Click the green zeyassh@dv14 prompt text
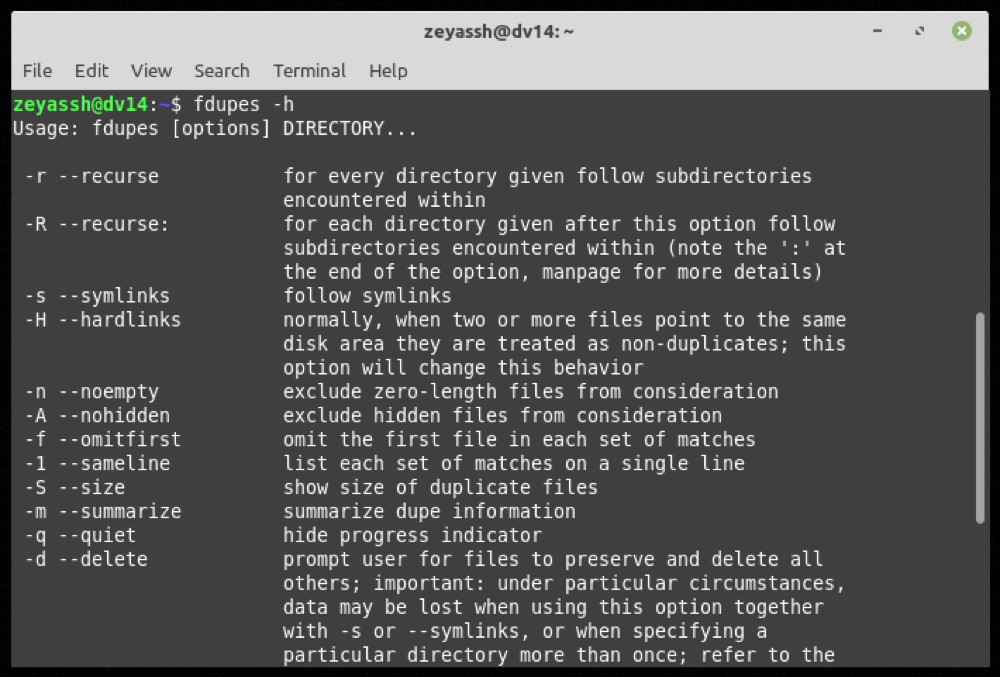The height and width of the screenshot is (677, 1000). click(x=80, y=104)
